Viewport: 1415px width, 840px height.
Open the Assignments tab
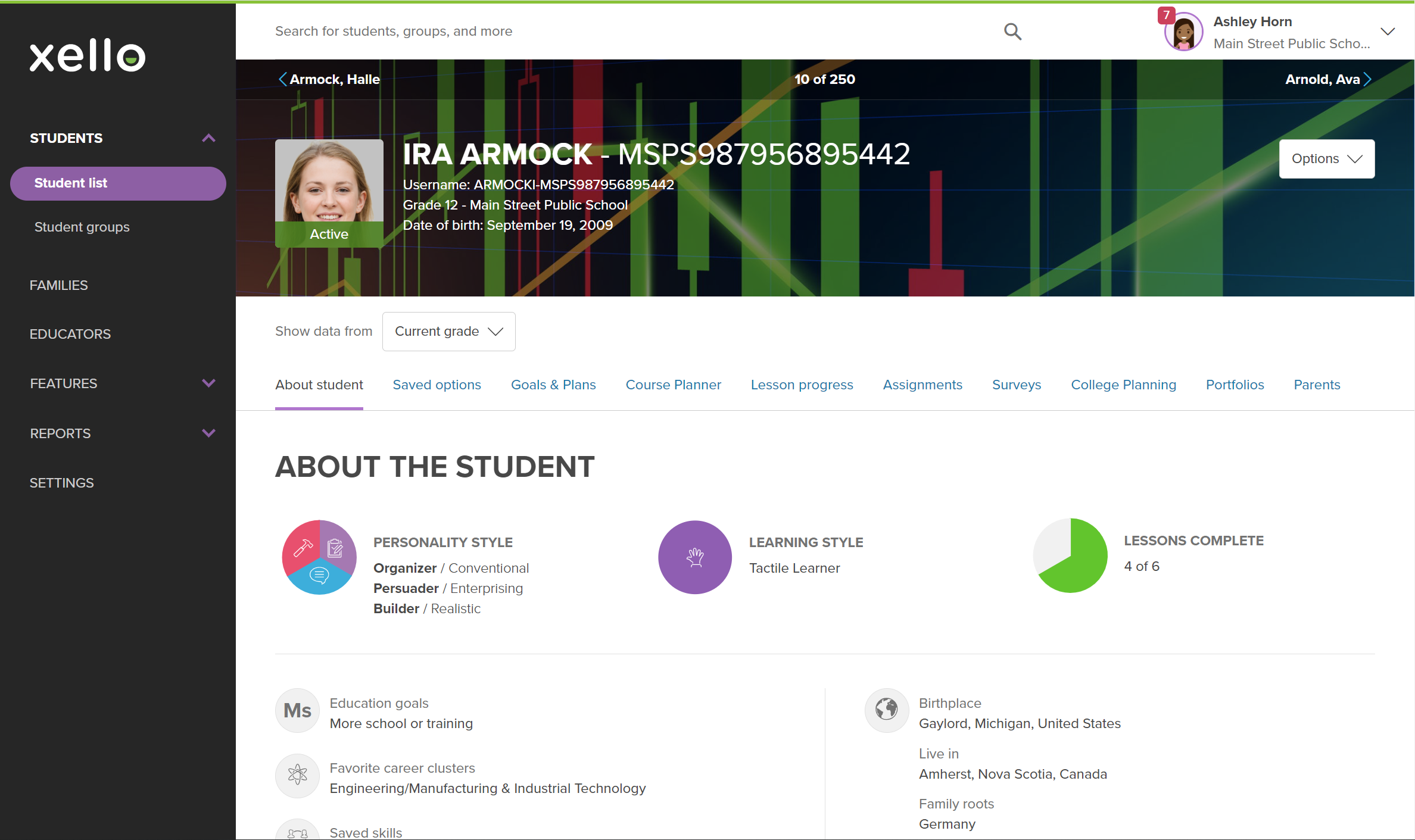pos(922,385)
